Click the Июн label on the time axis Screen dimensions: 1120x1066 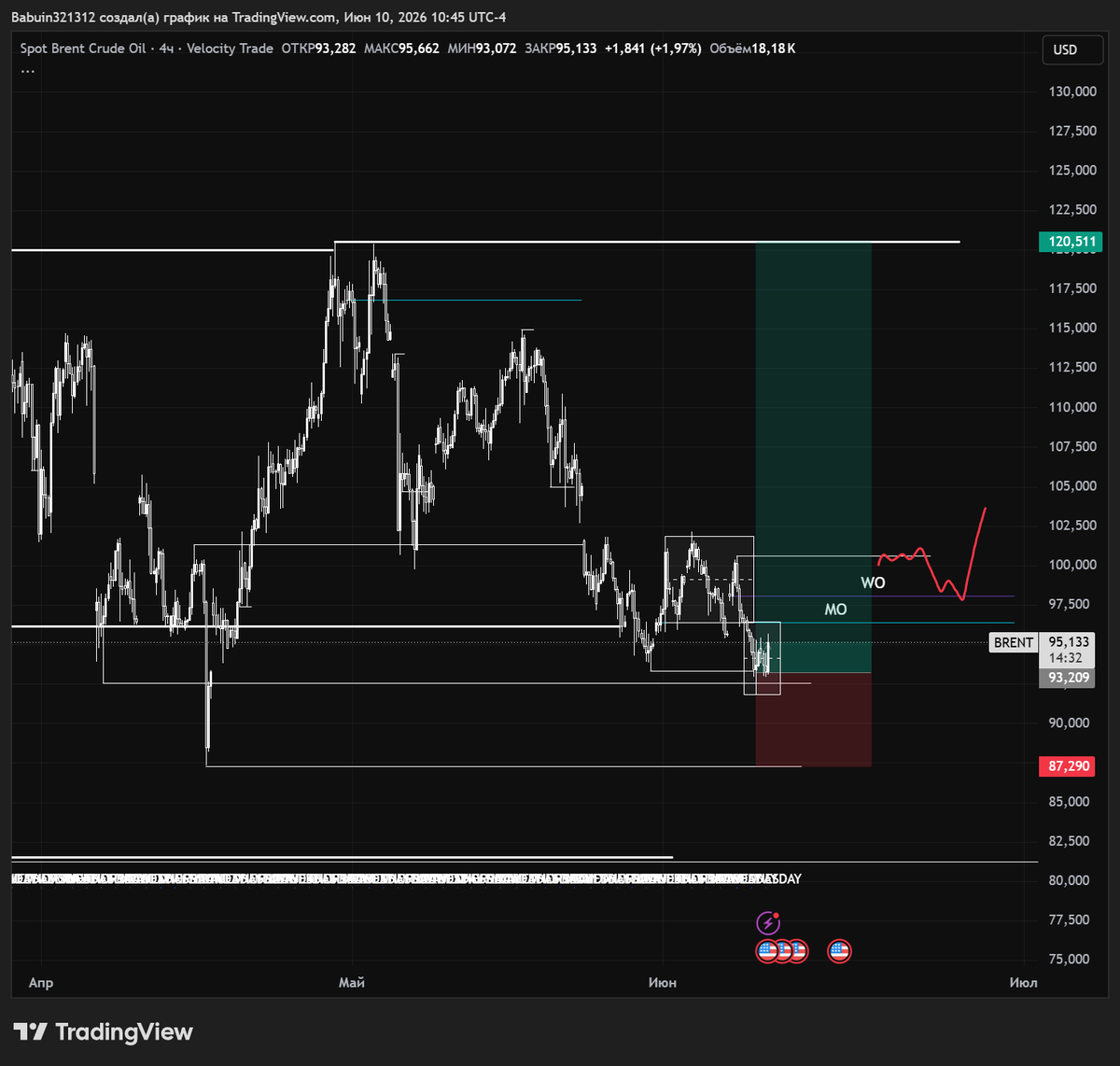[x=663, y=983]
